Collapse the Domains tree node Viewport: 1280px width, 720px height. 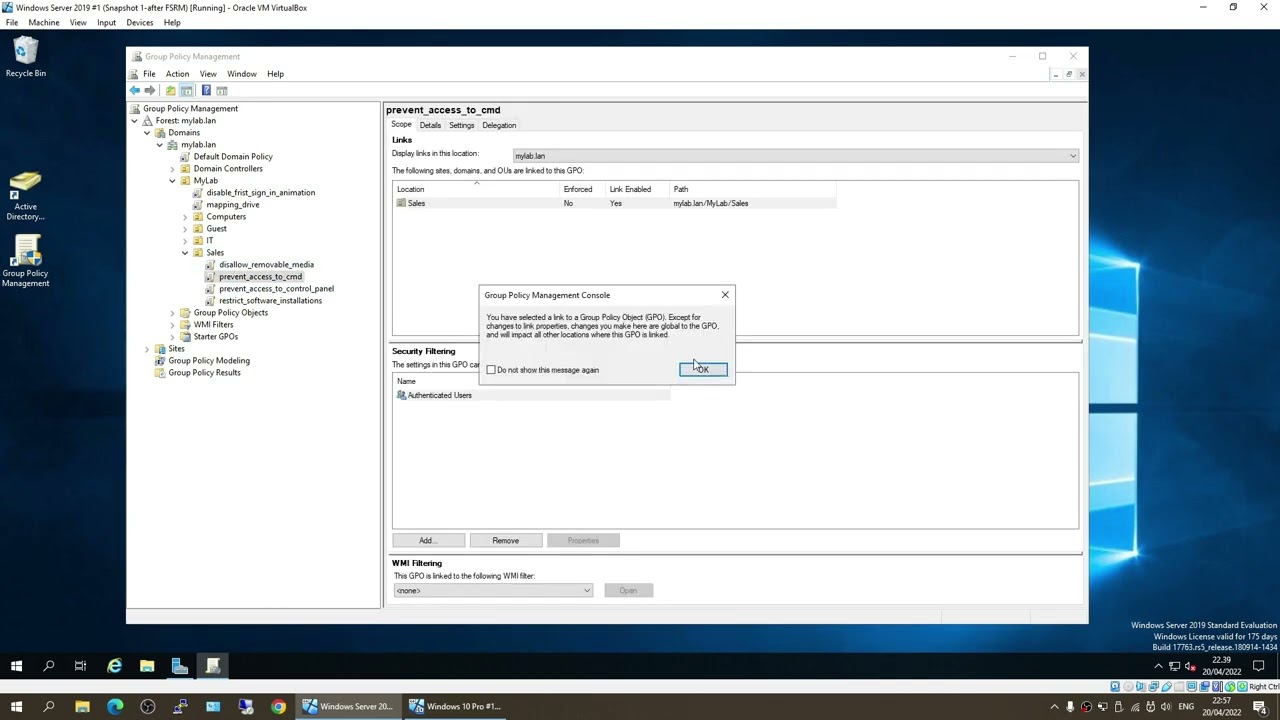(147, 133)
